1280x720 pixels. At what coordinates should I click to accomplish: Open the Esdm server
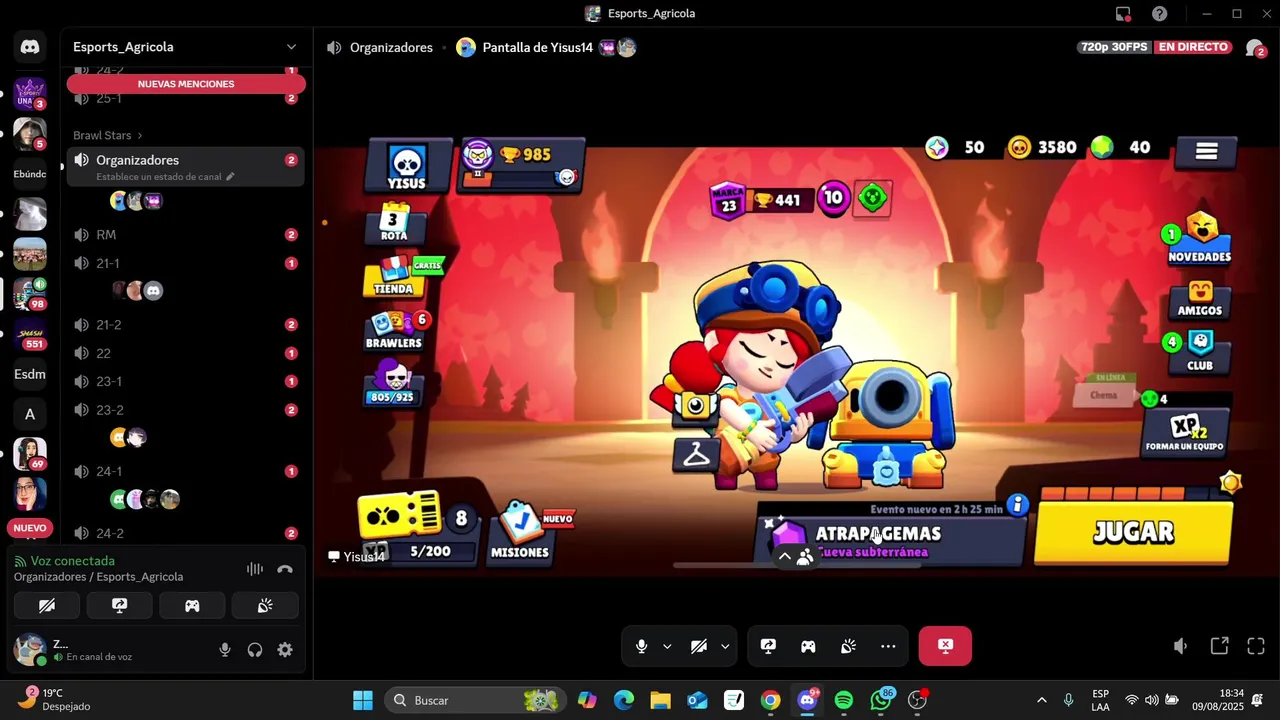point(30,374)
